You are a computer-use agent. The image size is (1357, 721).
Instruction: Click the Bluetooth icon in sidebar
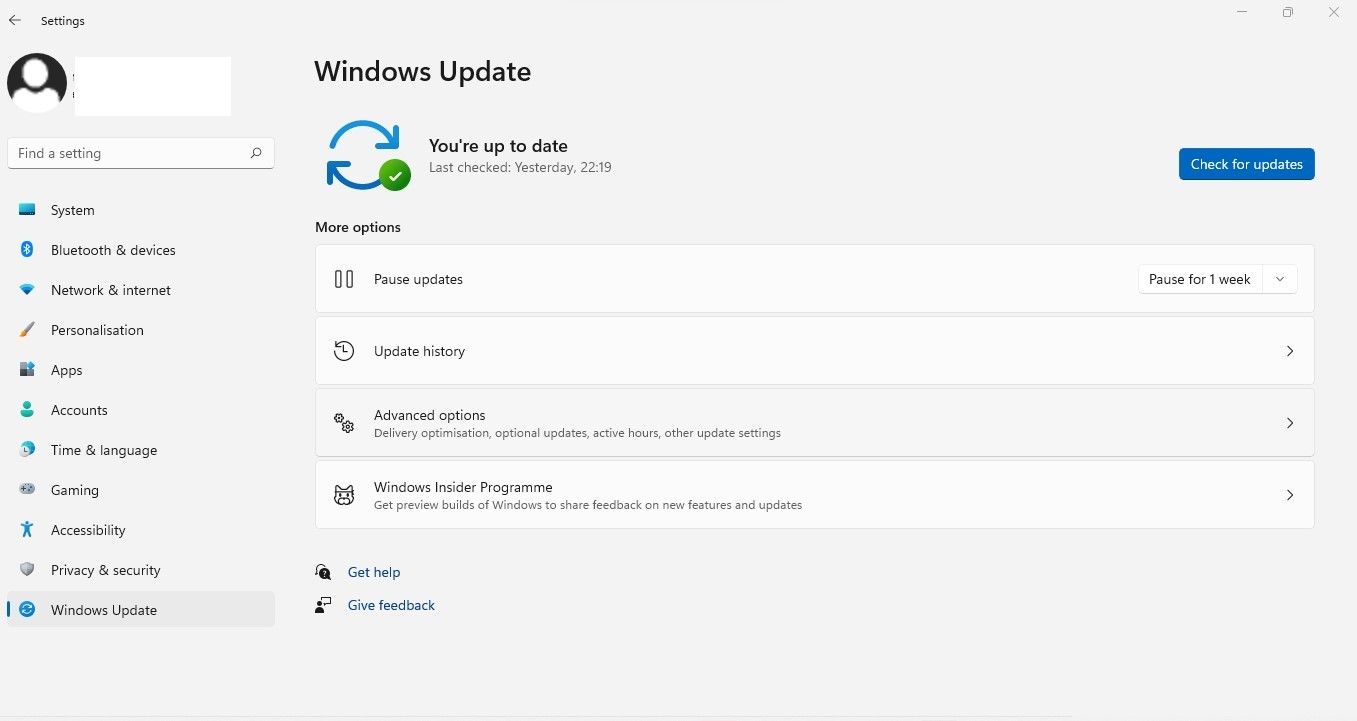pyautogui.click(x=28, y=250)
